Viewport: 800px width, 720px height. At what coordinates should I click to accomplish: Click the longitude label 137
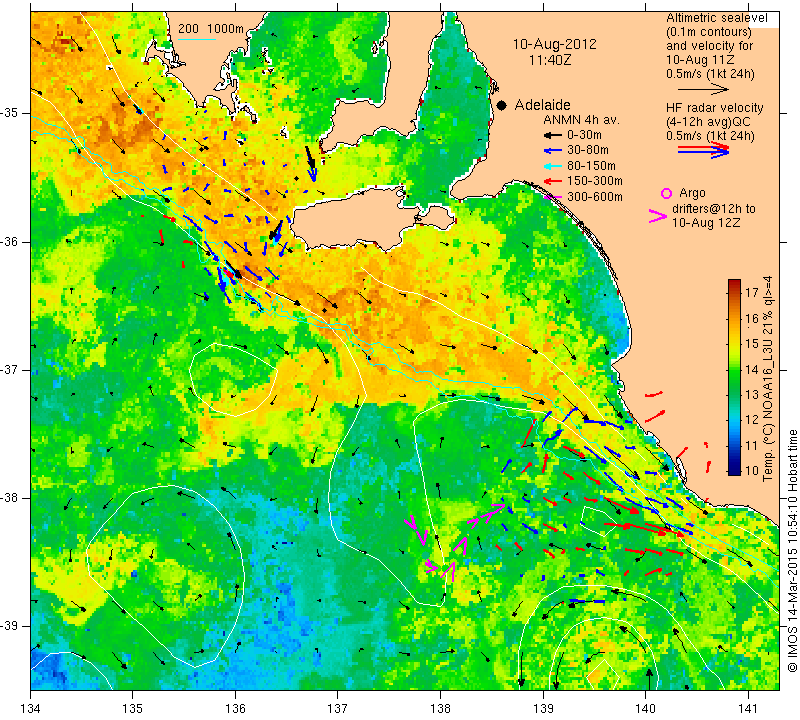(338, 709)
